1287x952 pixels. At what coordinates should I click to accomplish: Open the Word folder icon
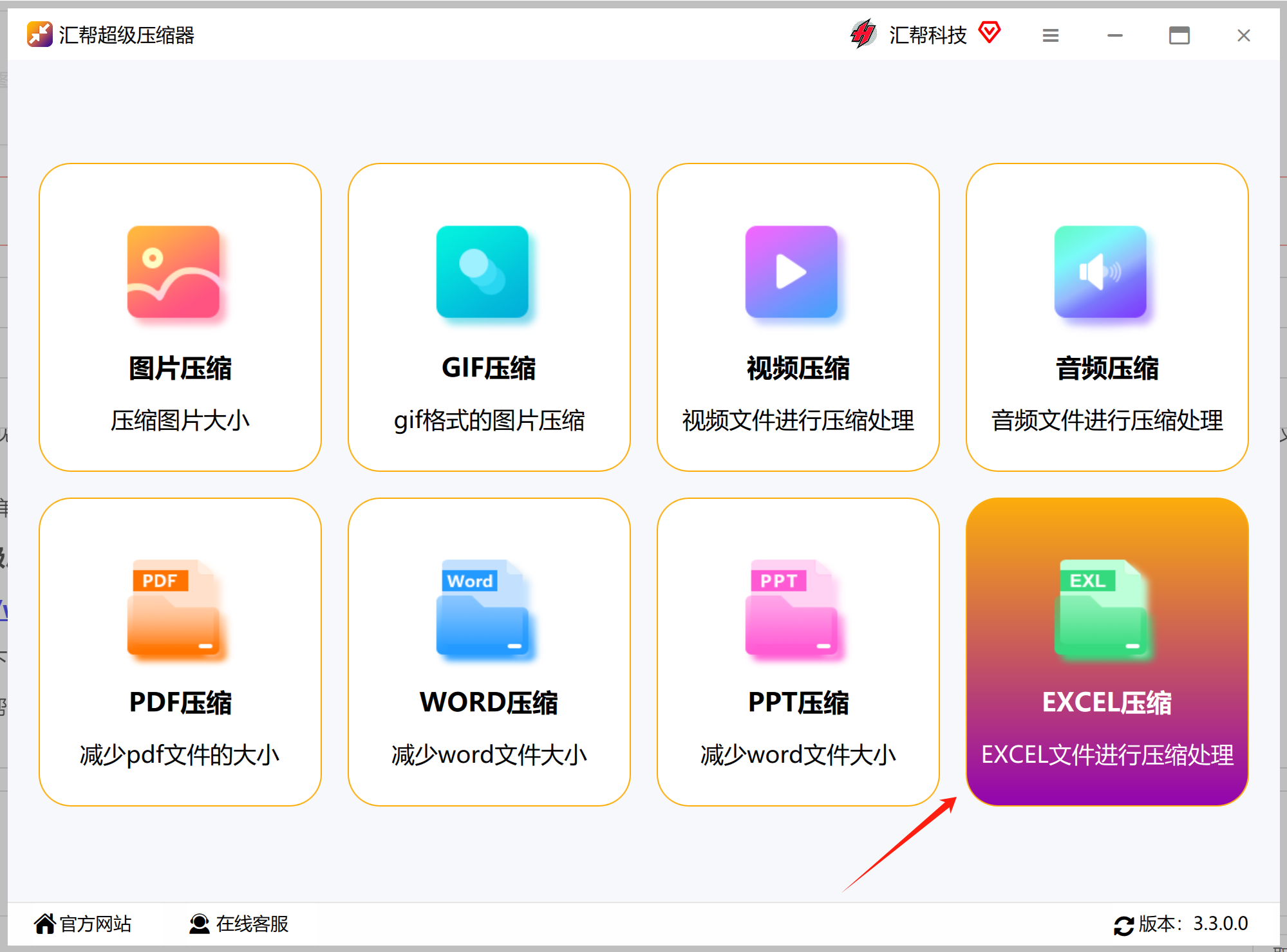482,608
